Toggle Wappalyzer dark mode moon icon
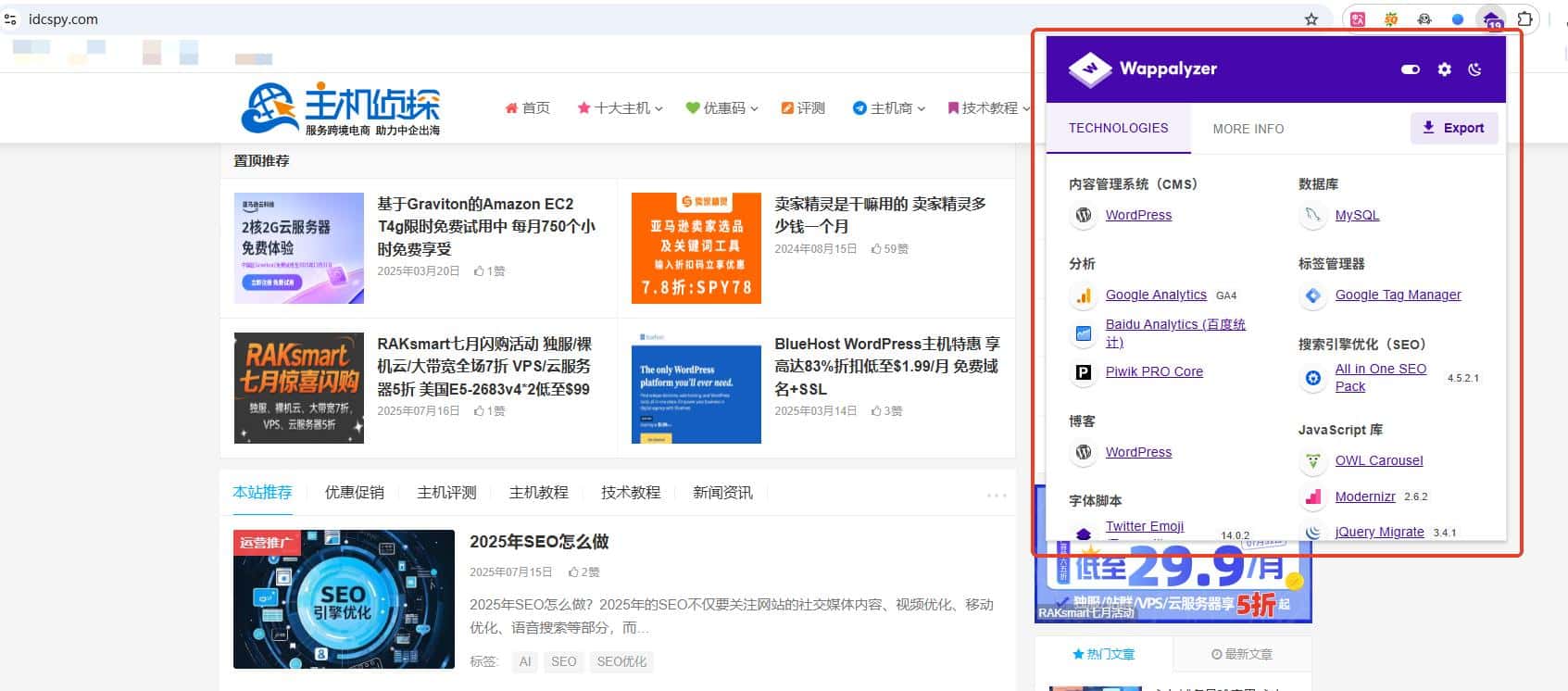The image size is (1568, 691). coord(1474,69)
